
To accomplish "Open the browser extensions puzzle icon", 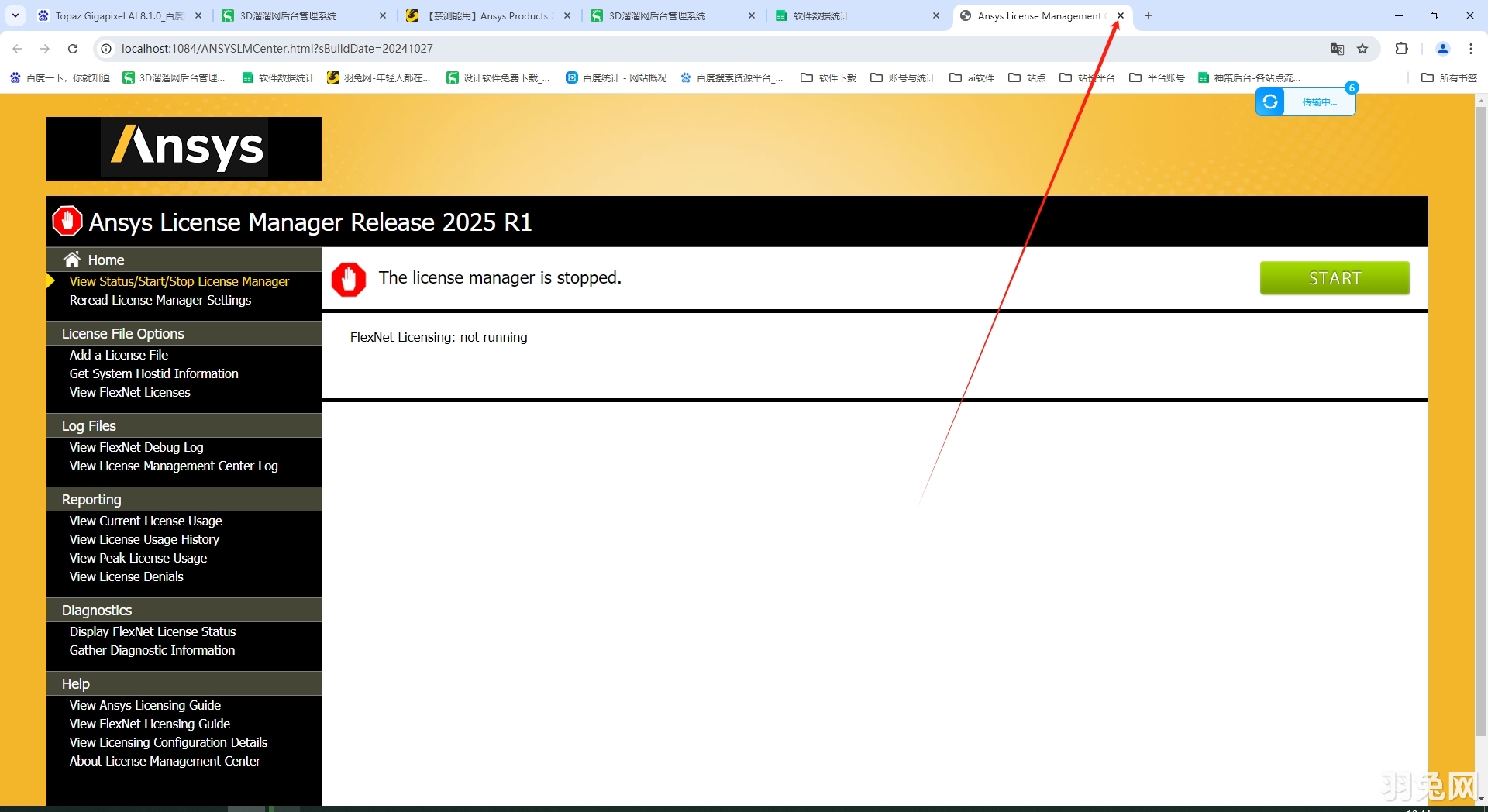I will [1401, 49].
